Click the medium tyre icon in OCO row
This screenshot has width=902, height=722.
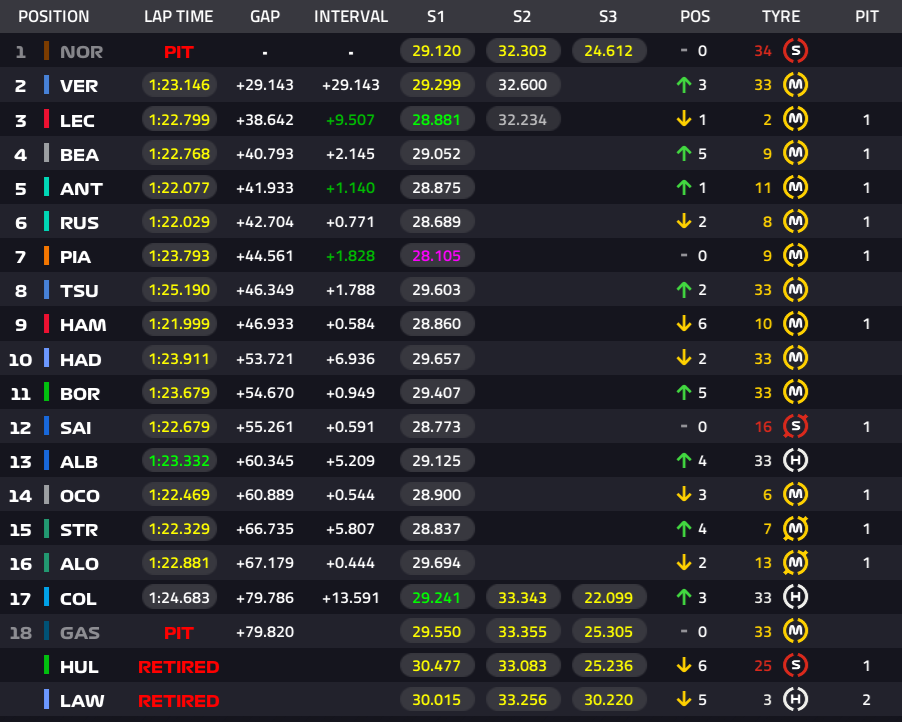(796, 494)
